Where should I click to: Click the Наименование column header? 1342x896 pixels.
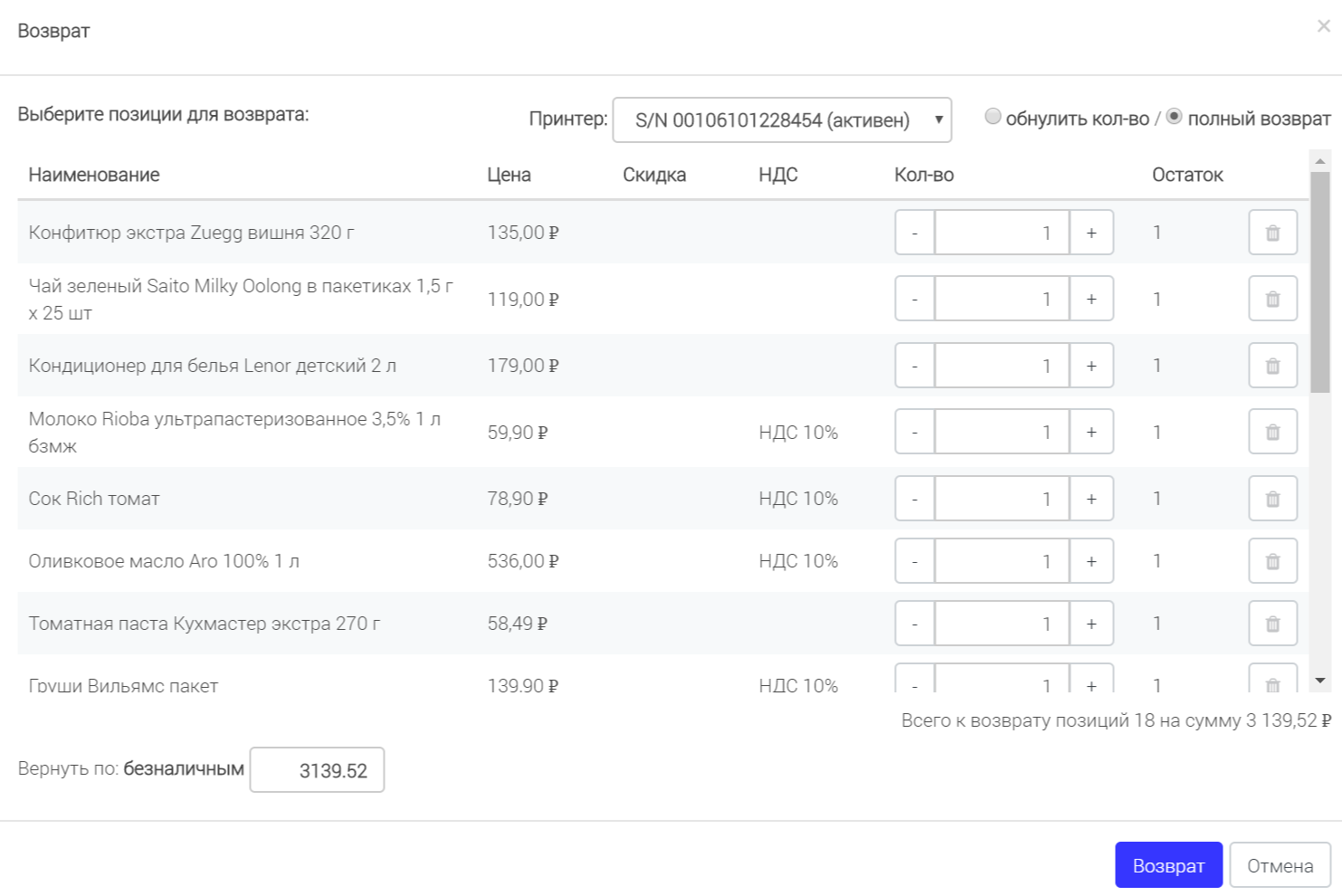click(x=94, y=175)
